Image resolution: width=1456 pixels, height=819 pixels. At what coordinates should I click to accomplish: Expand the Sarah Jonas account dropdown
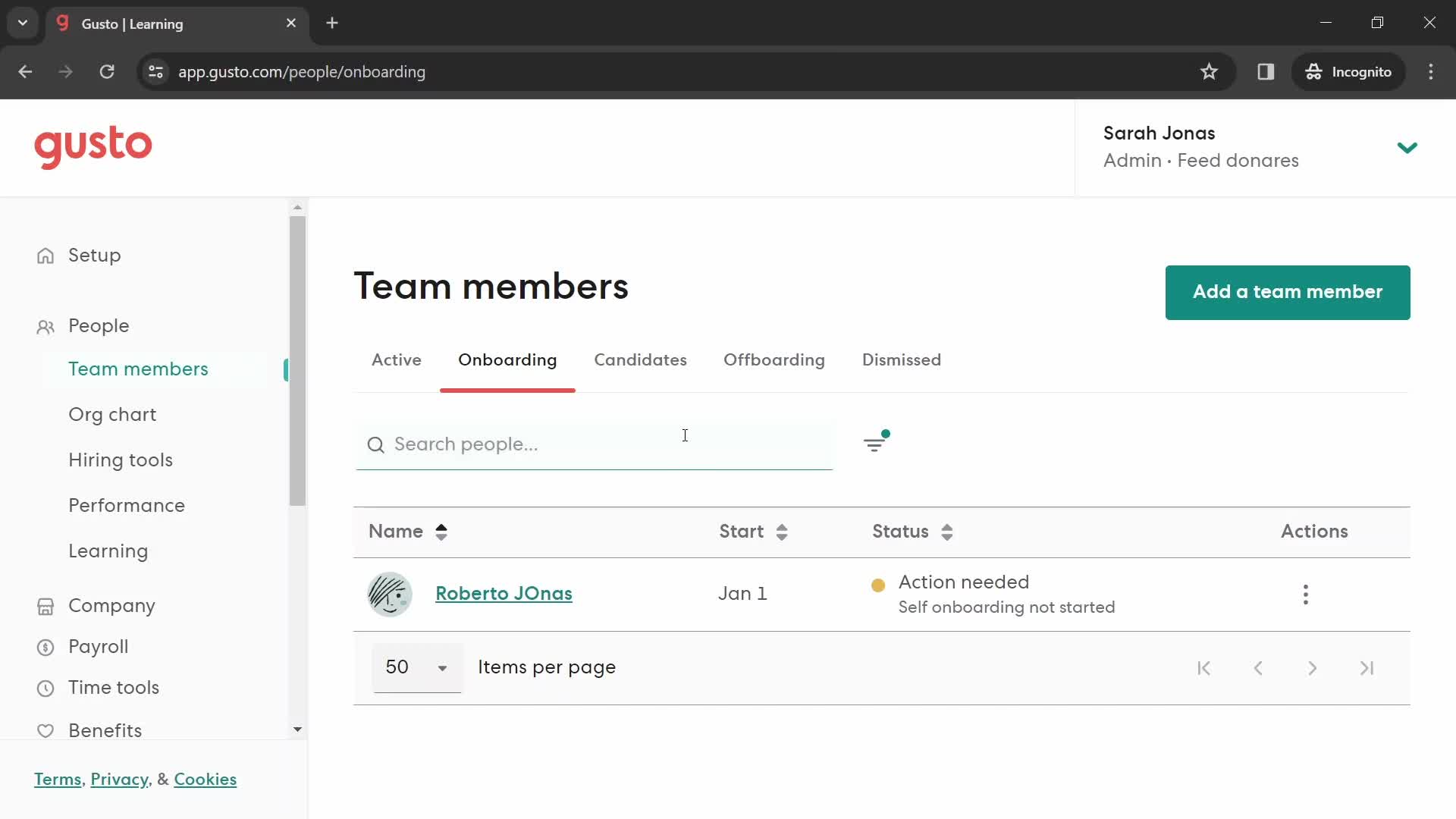pos(1410,148)
